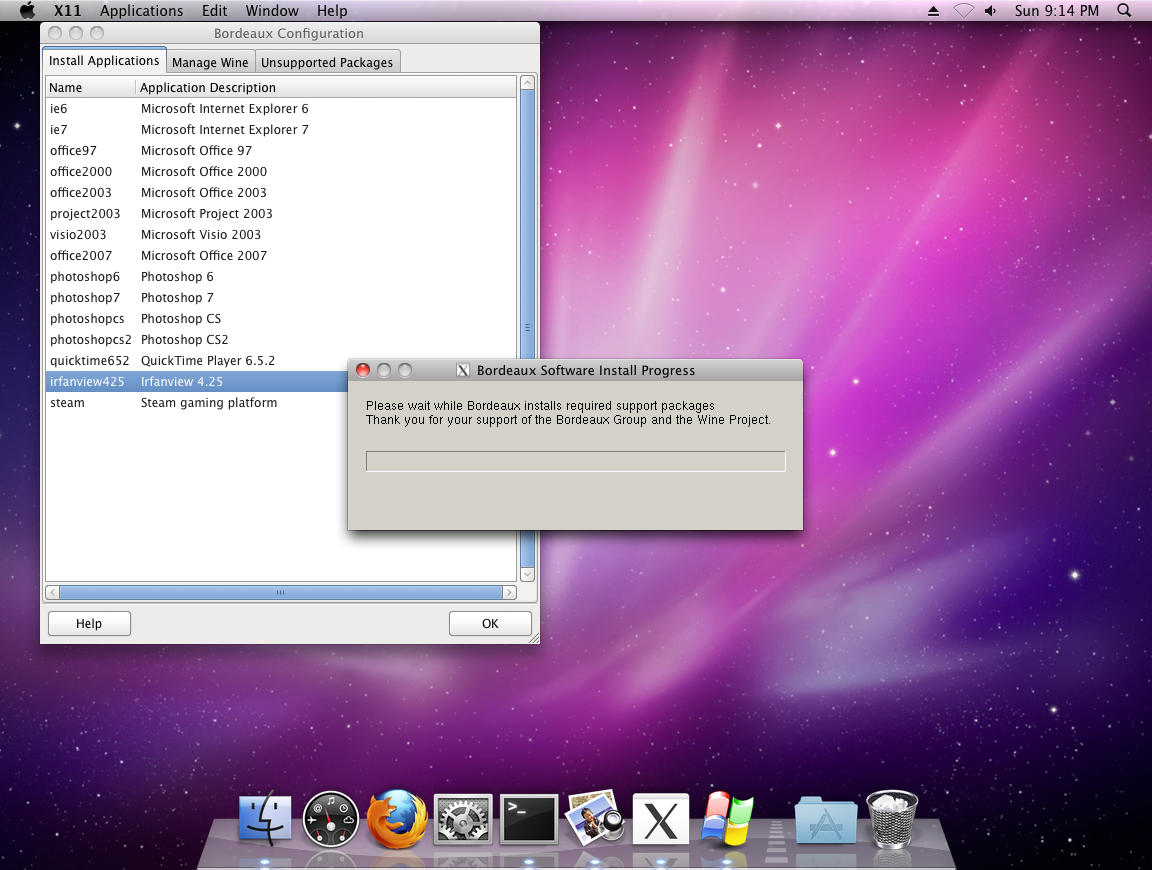Select the photoshopcs entry
1152x870 pixels.
click(281, 319)
